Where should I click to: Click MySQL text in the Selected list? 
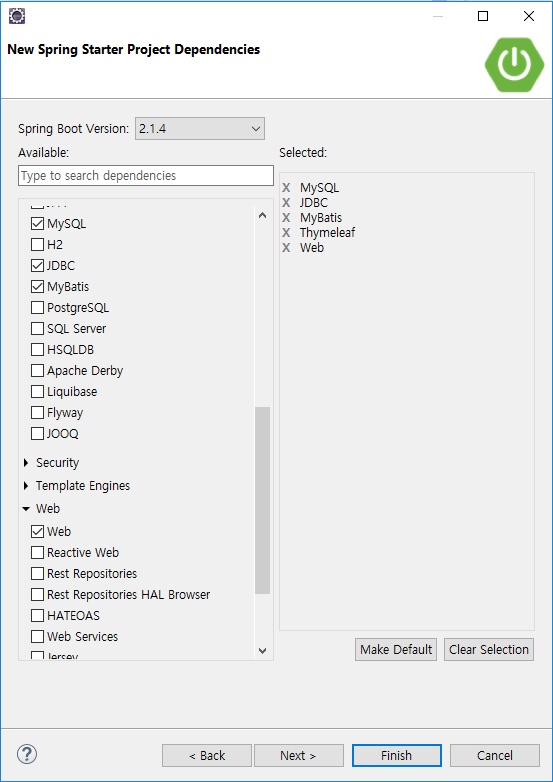(320, 188)
